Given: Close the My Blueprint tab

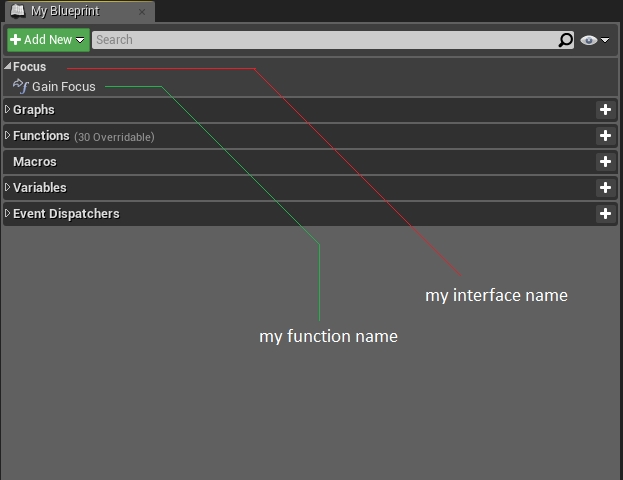Looking at the screenshot, I should pos(142,12).
